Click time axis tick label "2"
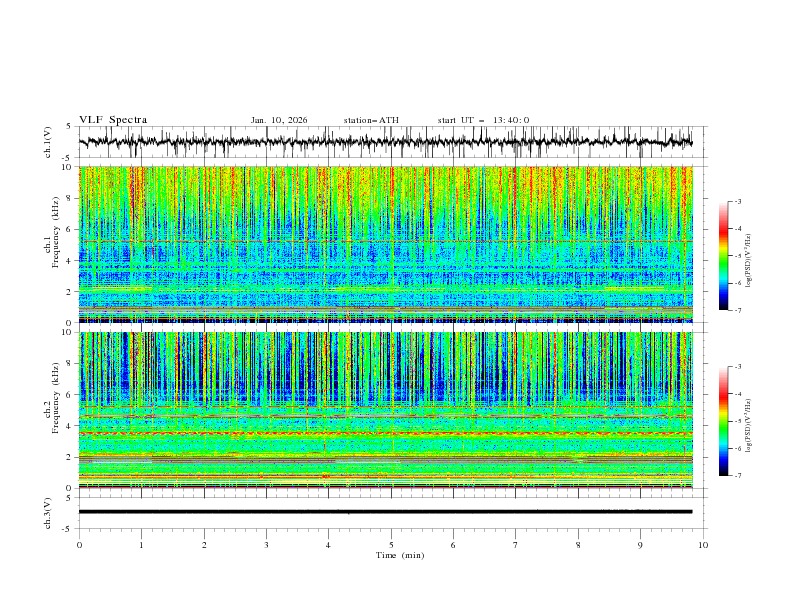 [x=204, y=545]
